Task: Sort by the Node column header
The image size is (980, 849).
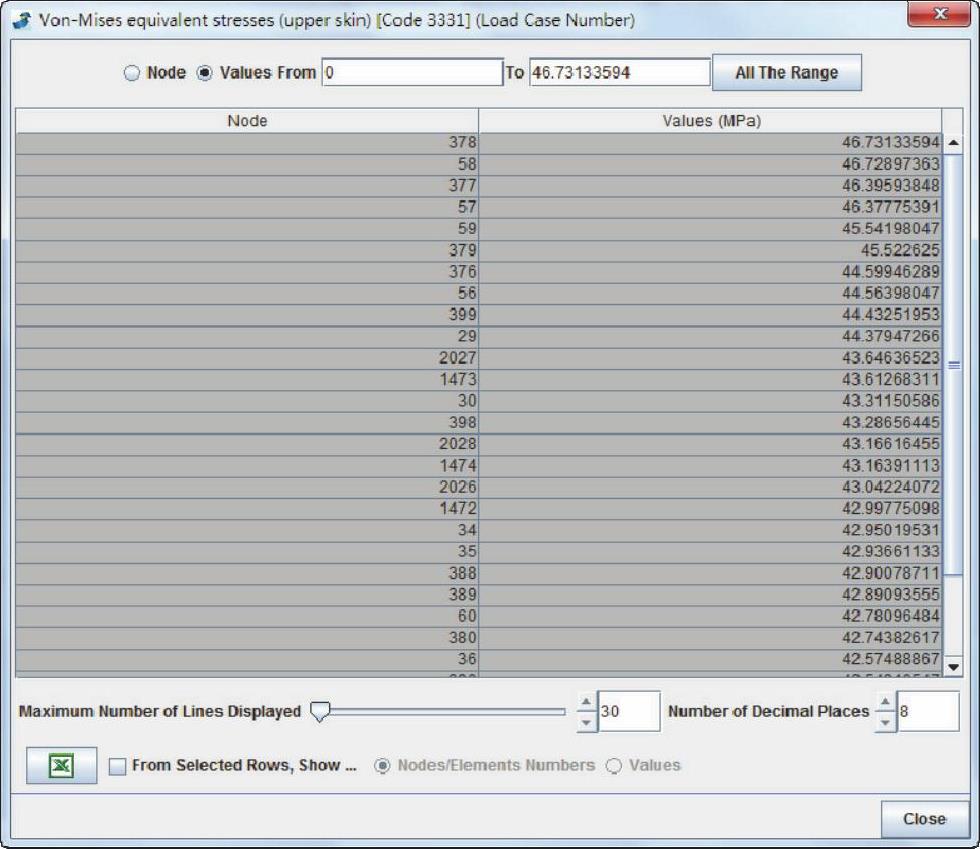Action: [x=247, y=121]
